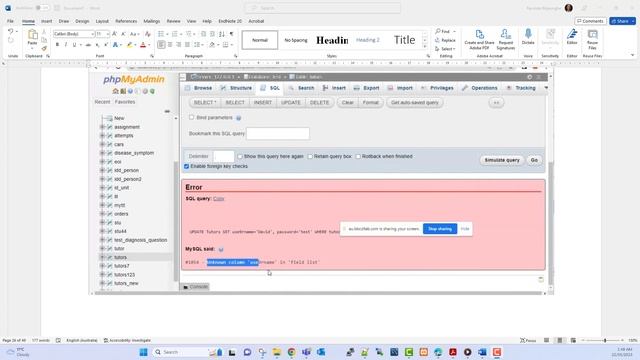Check the Bind parameters checkbox
Screen dimensions: 640x360
coord(191,118)
